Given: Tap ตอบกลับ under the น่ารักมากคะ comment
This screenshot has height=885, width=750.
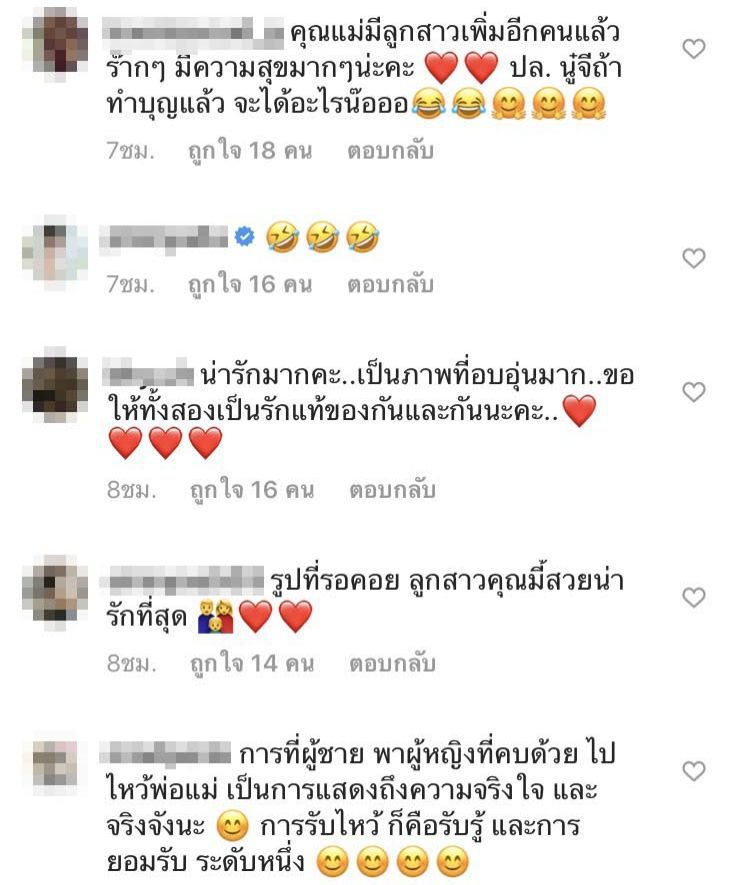Looking at the screenshot, I should (x=392, y=490).
